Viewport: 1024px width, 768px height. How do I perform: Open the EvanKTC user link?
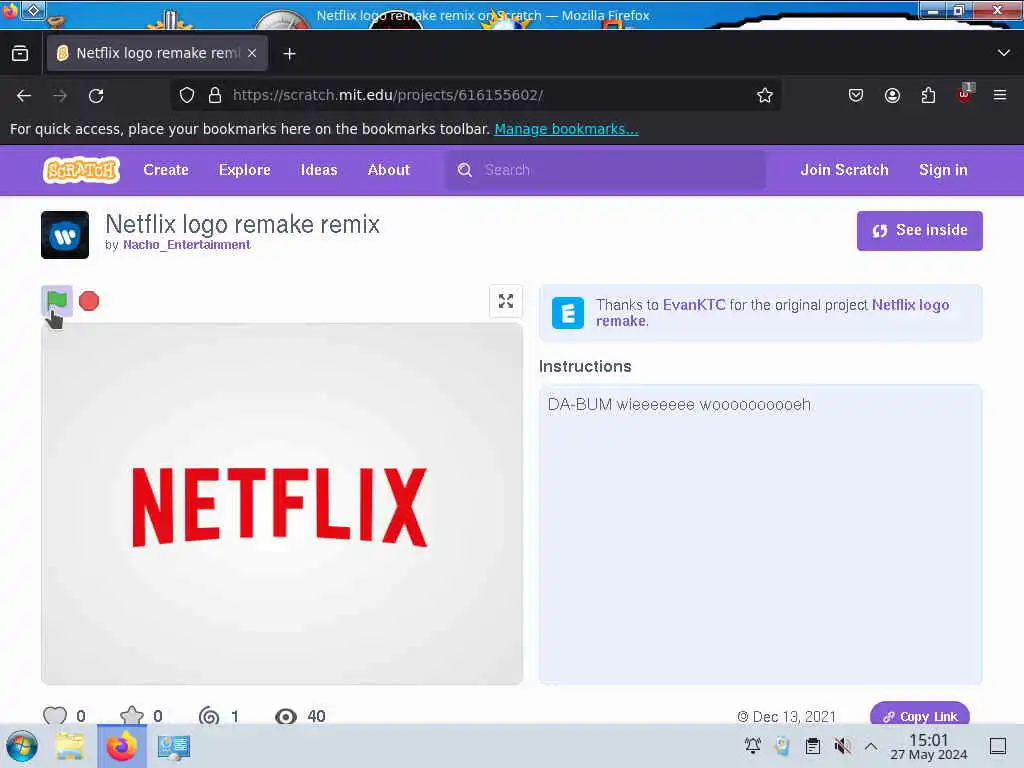pos(694,305)
